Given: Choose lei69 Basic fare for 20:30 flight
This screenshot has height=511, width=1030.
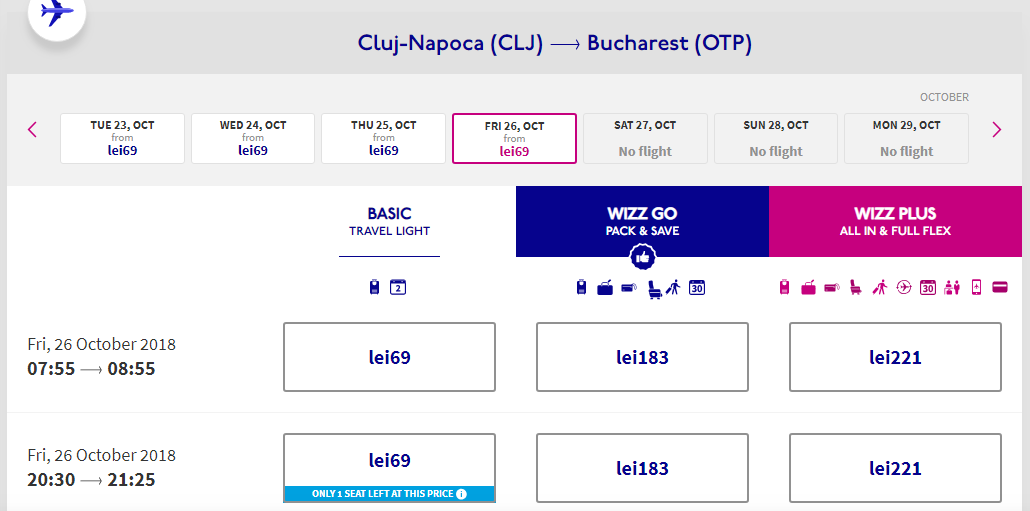Looking at the screenshot, I should point(390,460).
